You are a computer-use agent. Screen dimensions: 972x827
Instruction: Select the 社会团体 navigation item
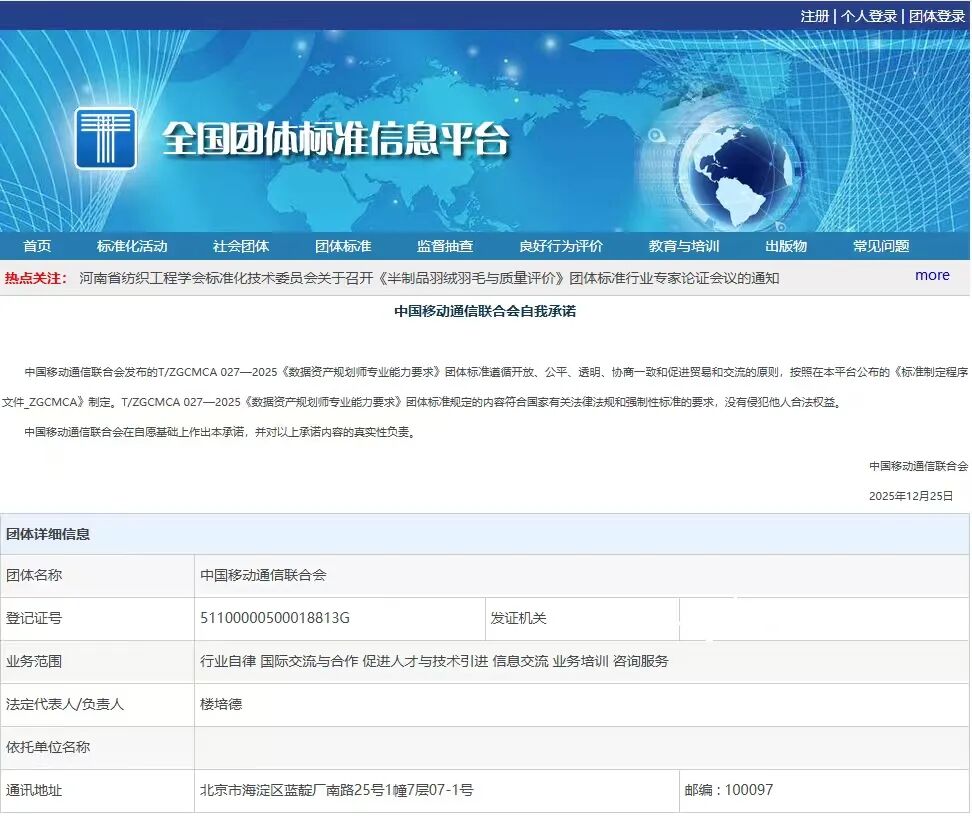240,245
